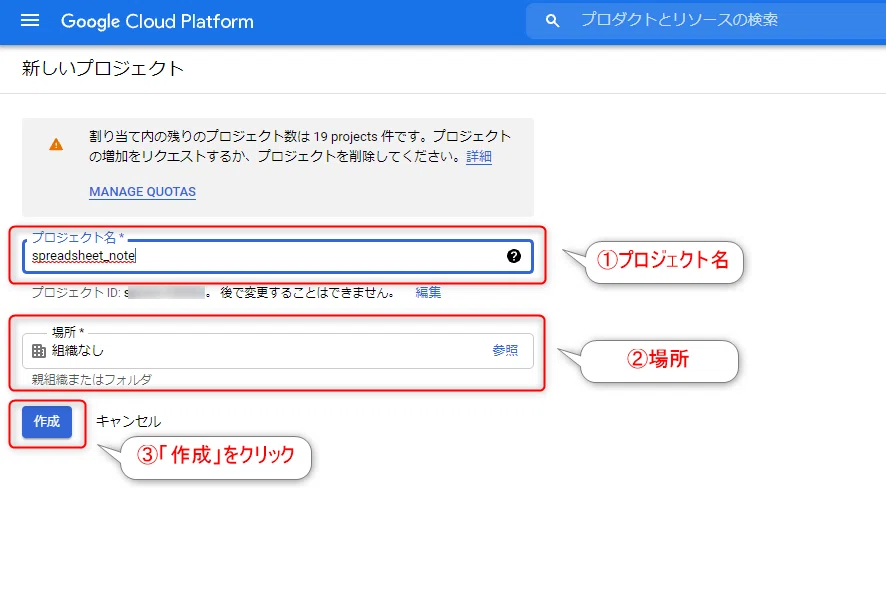The image size is (886, 590).
Task: Click the quota warning message text
Action: (299, 146)
